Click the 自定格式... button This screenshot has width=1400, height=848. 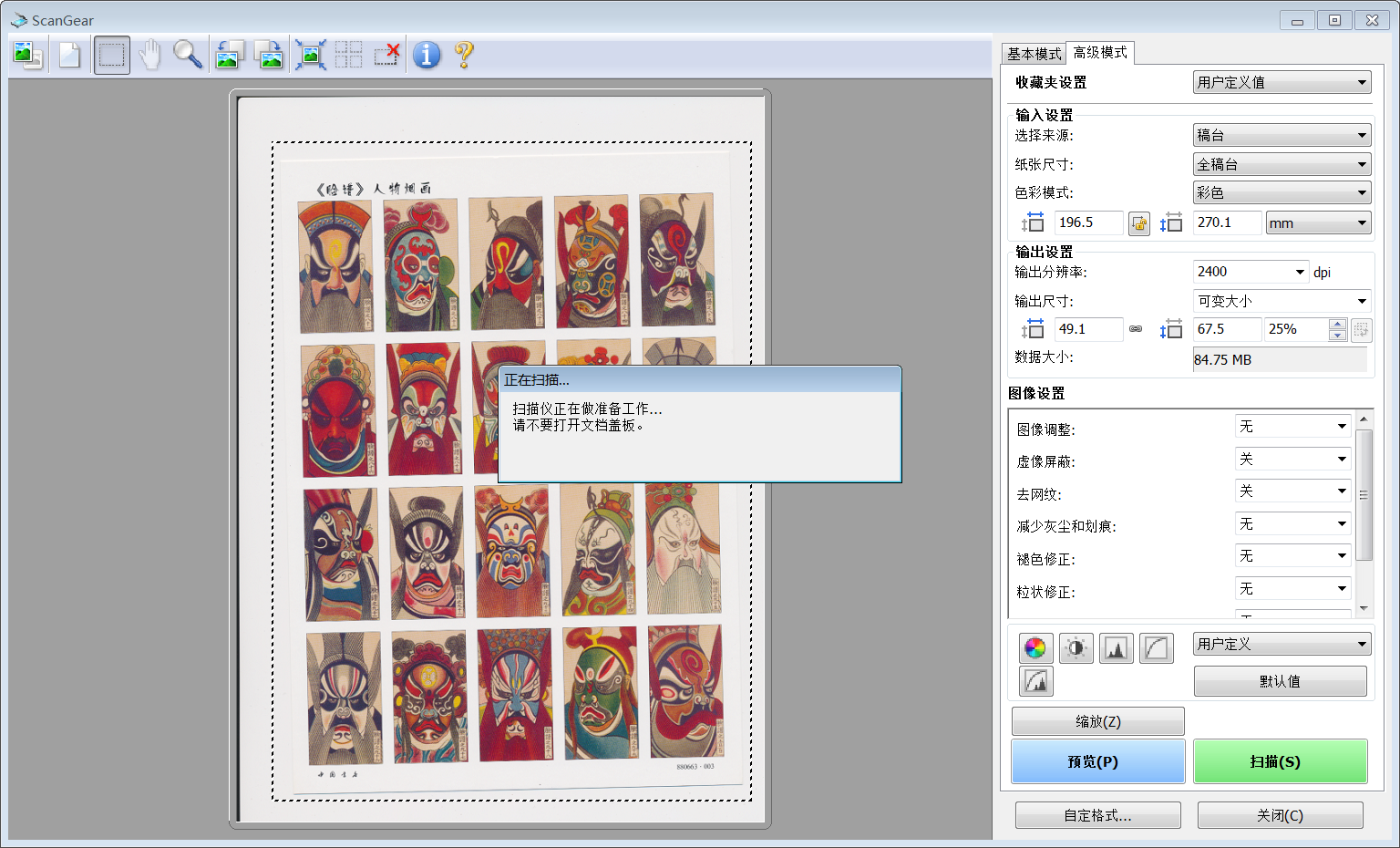[x=1097, y=815]
